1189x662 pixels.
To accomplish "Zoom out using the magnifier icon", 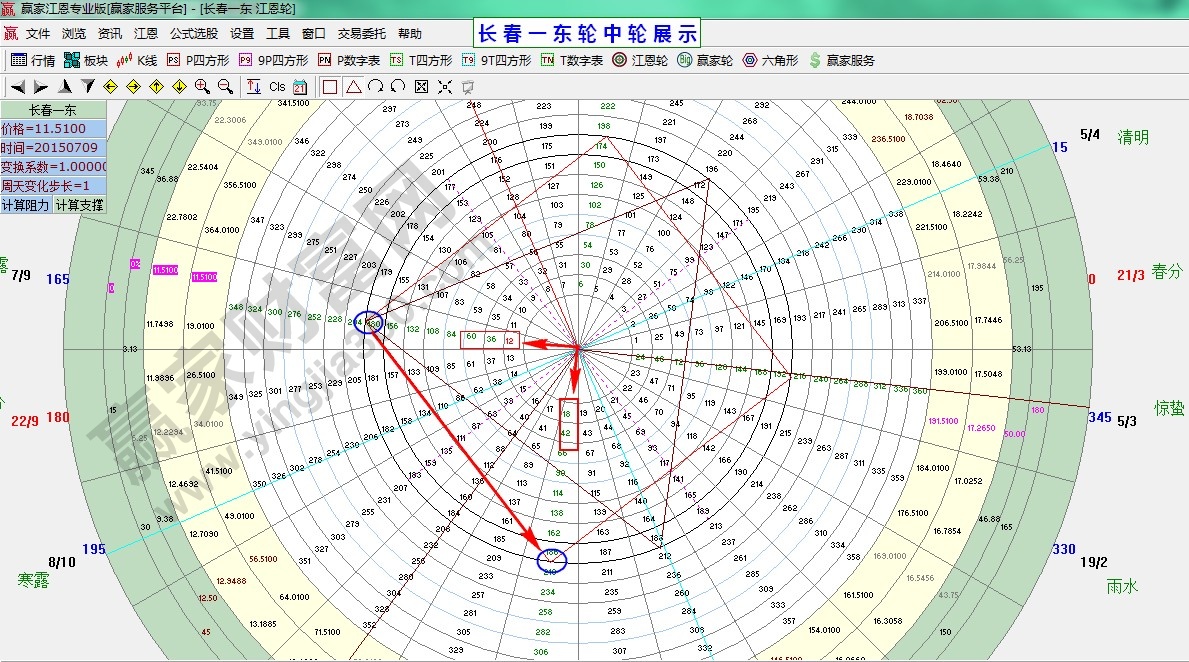I will 224,86.
